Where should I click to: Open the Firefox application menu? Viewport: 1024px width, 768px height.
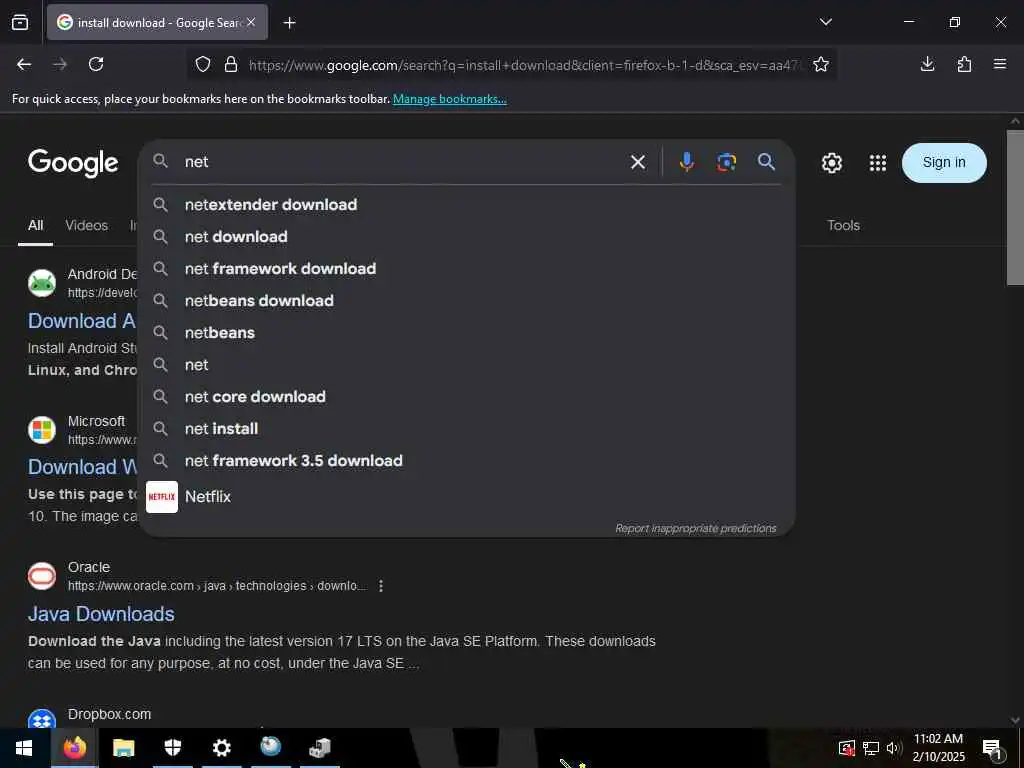(x=1000, y=64)
